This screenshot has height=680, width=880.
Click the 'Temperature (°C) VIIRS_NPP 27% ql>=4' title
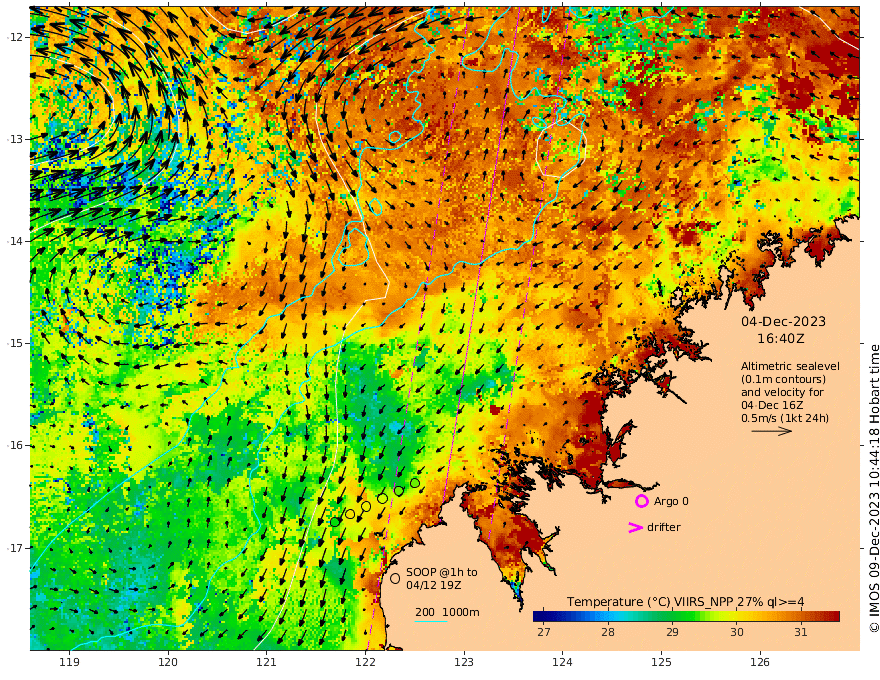pos(685,602)
